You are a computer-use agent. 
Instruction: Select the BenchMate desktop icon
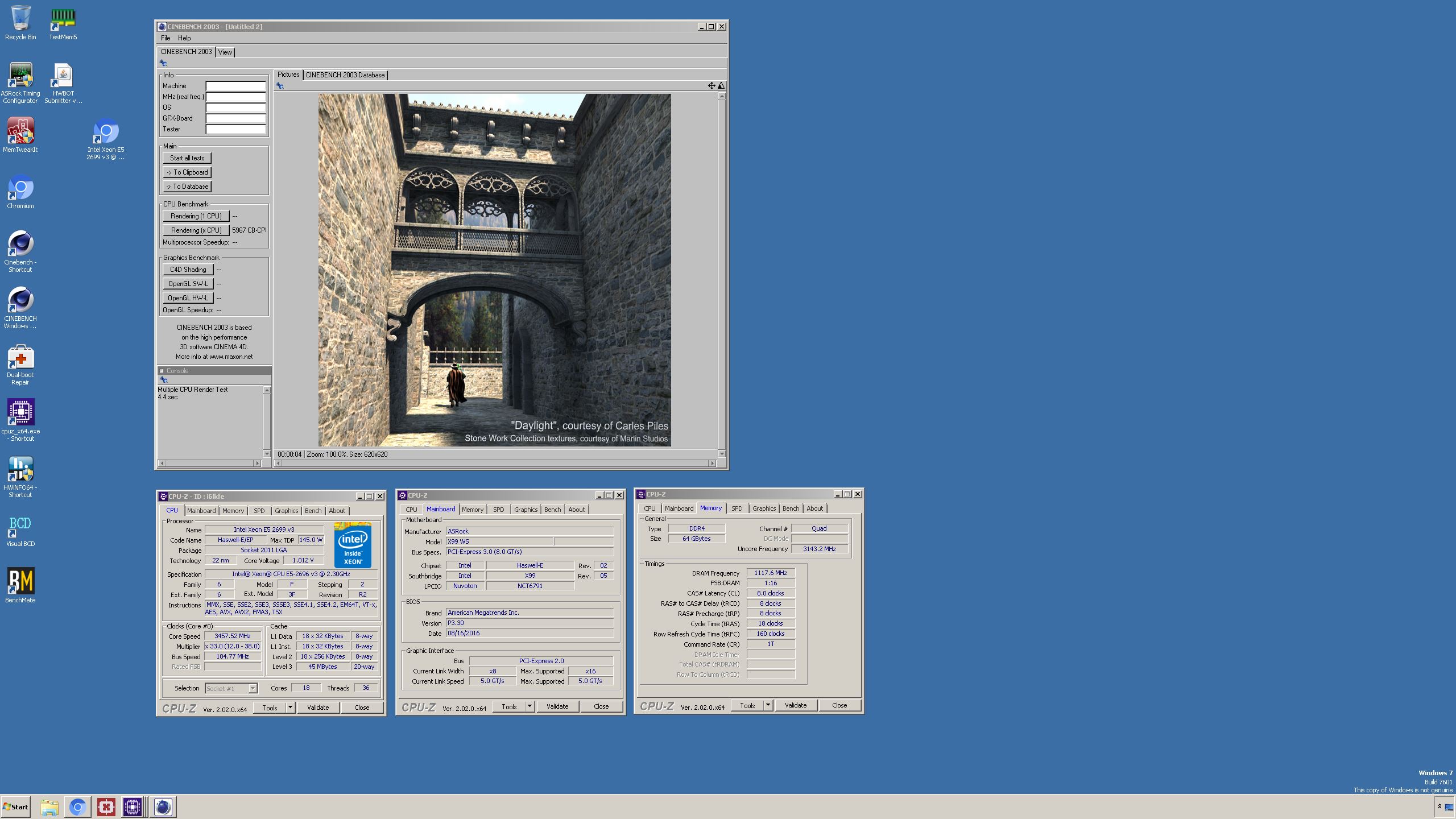(x=20, y=585)
